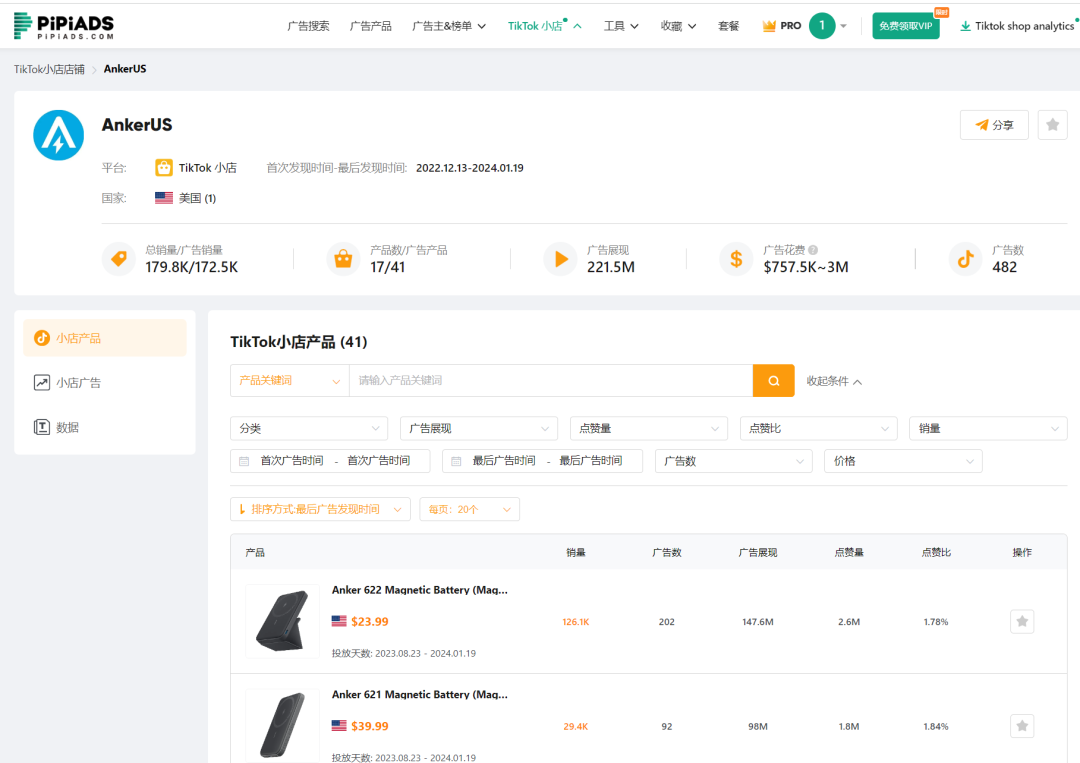Click the 首次广告时间 start date field
The height and width of the screenshot is (763, 1080).
[x=291, y=461]
